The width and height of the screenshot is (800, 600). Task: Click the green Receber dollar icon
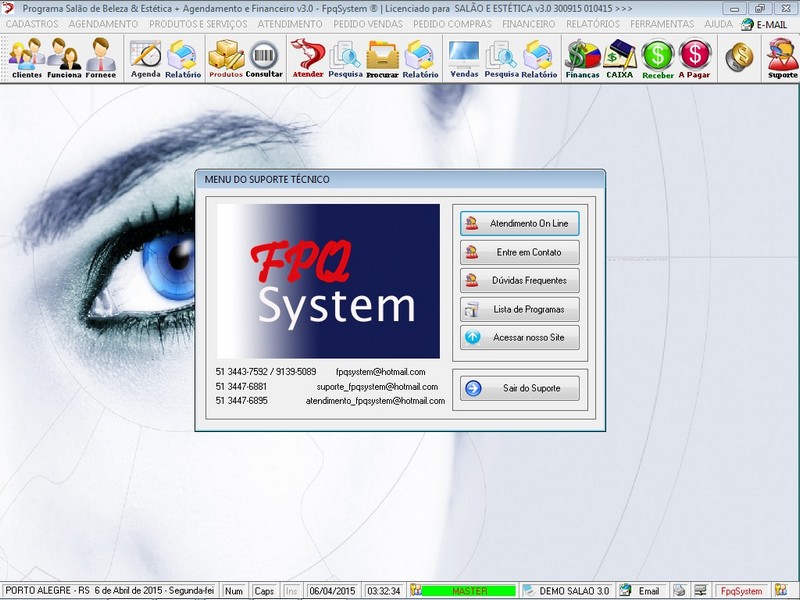point(658,58)
